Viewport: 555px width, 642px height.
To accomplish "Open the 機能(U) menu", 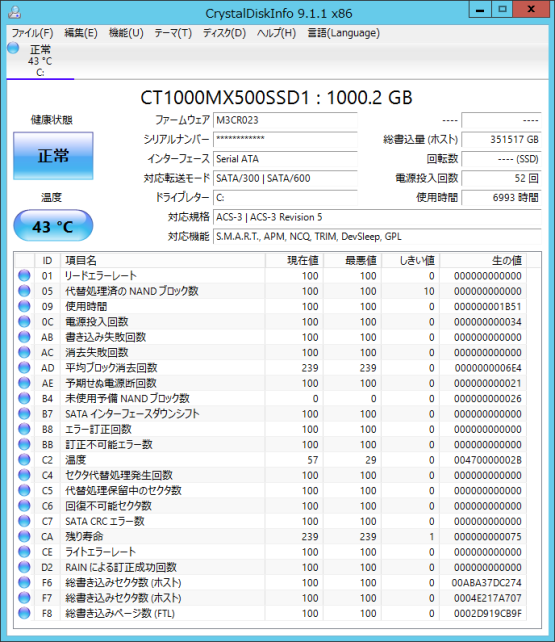I will [x=126, y=33].
